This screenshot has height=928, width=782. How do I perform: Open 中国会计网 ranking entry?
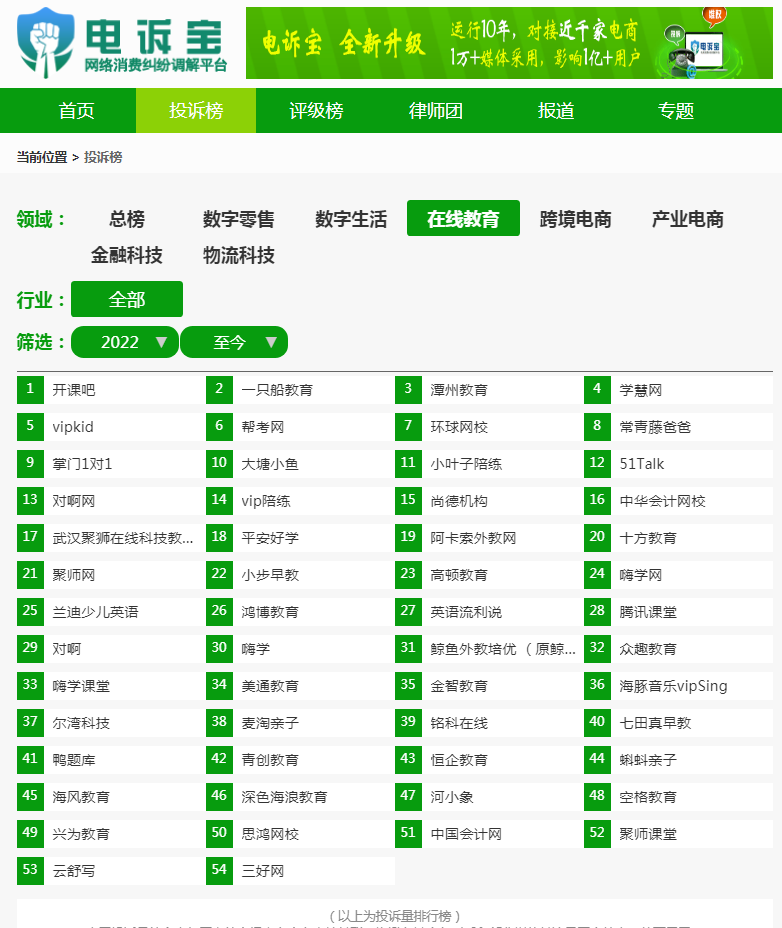(x=489, y=834)
